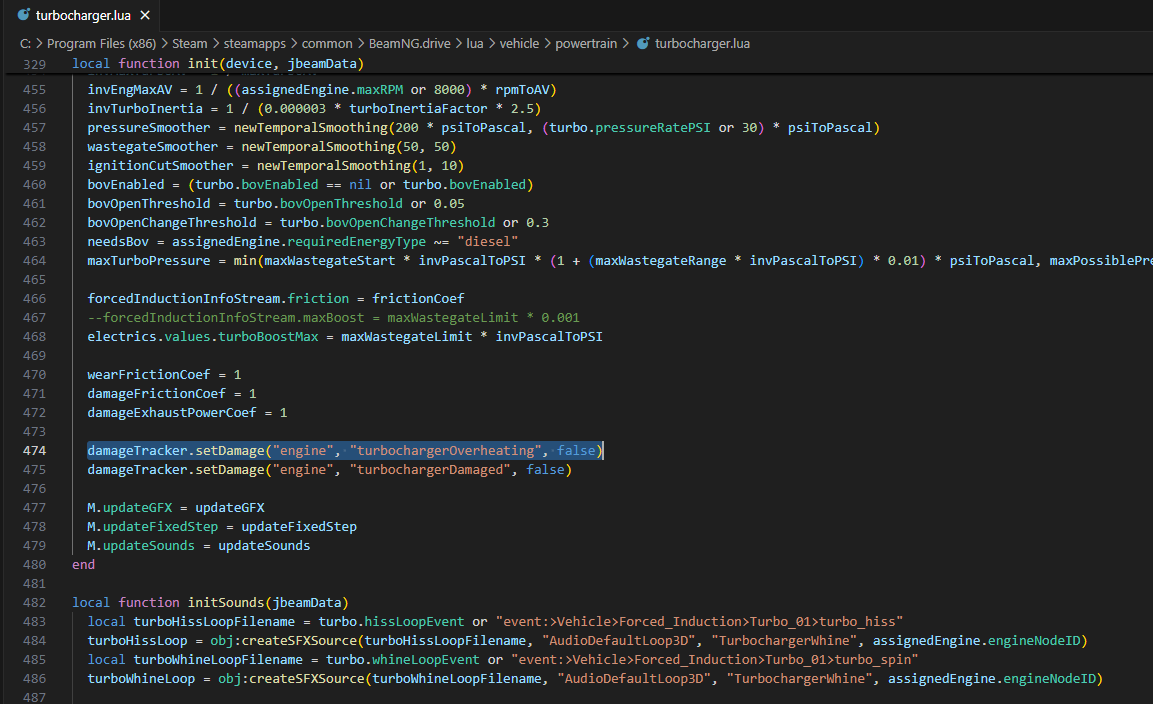
Task: Click the 'end' keyword on line 480
Action: click(x=83, y=564)
